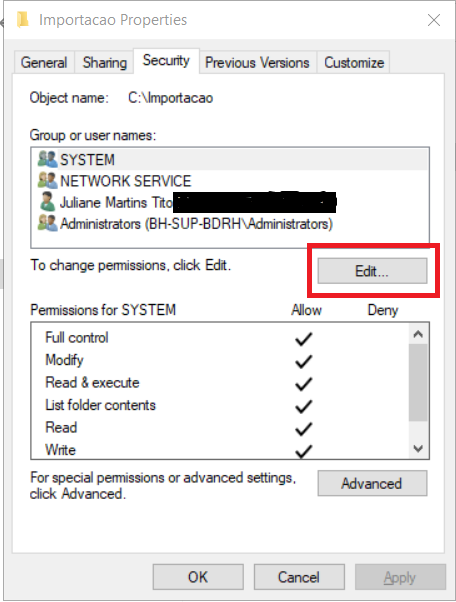Click the Edit... button
The height and width of the screenshot is (602, 456).
[372, 271]
